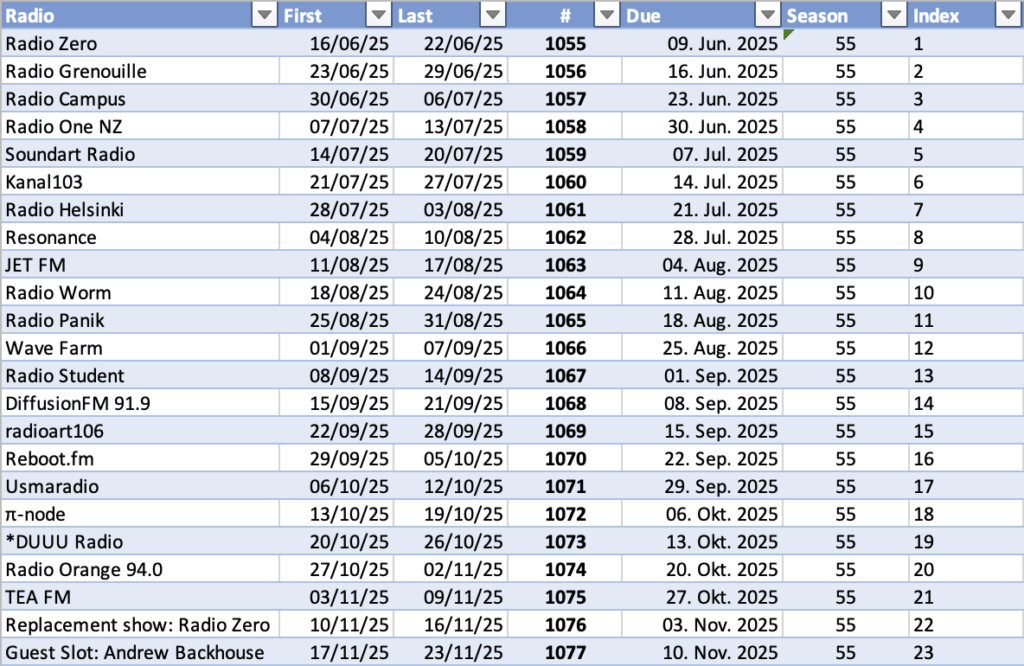Open the Last column filter dropdown
Screen dimensions: 1024x666
pos(494,16)
